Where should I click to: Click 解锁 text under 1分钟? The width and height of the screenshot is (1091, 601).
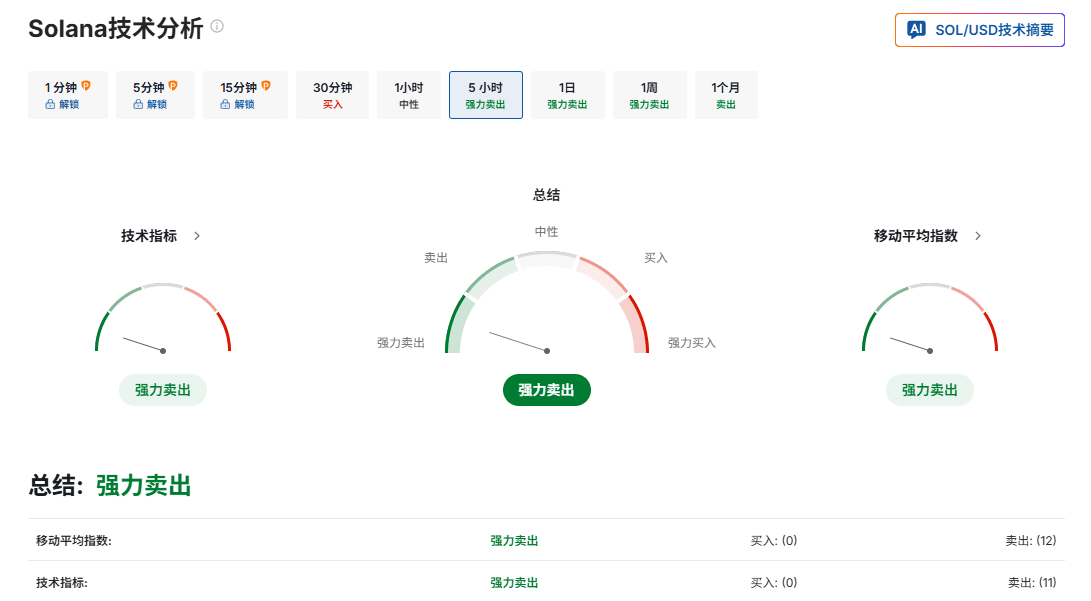[69, 104]
